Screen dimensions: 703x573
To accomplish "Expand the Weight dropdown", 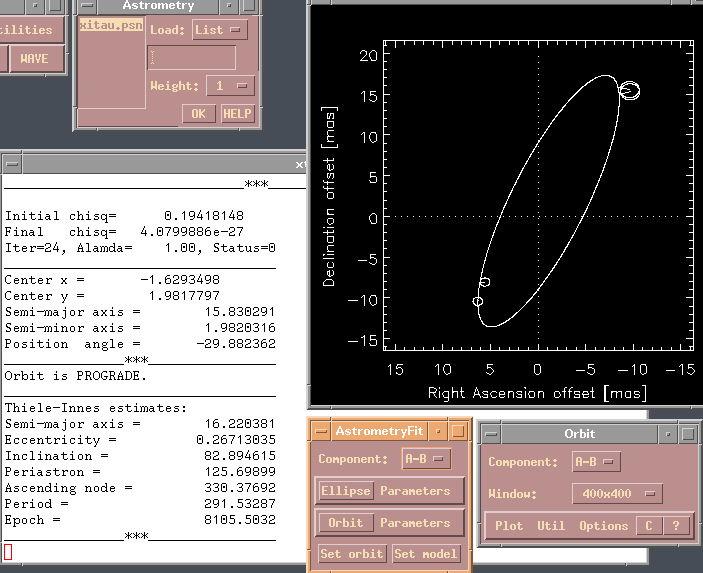I will click(x=229, y=86).
